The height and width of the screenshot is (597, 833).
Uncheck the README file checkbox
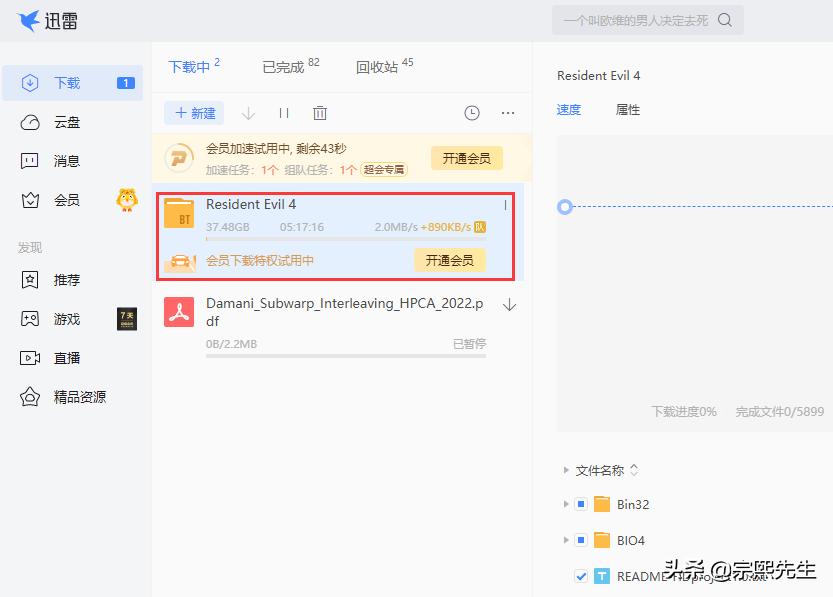(579, 575)
